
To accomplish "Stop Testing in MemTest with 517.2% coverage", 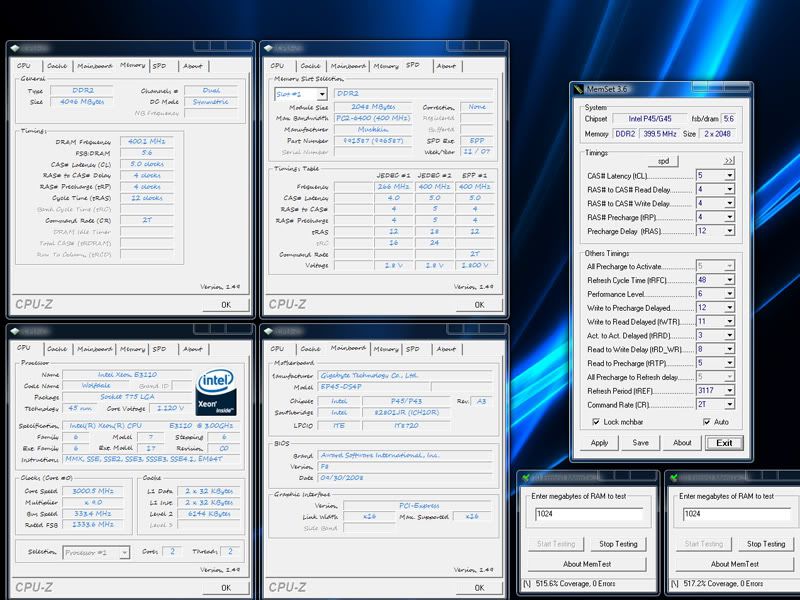I will click(766, 544).
